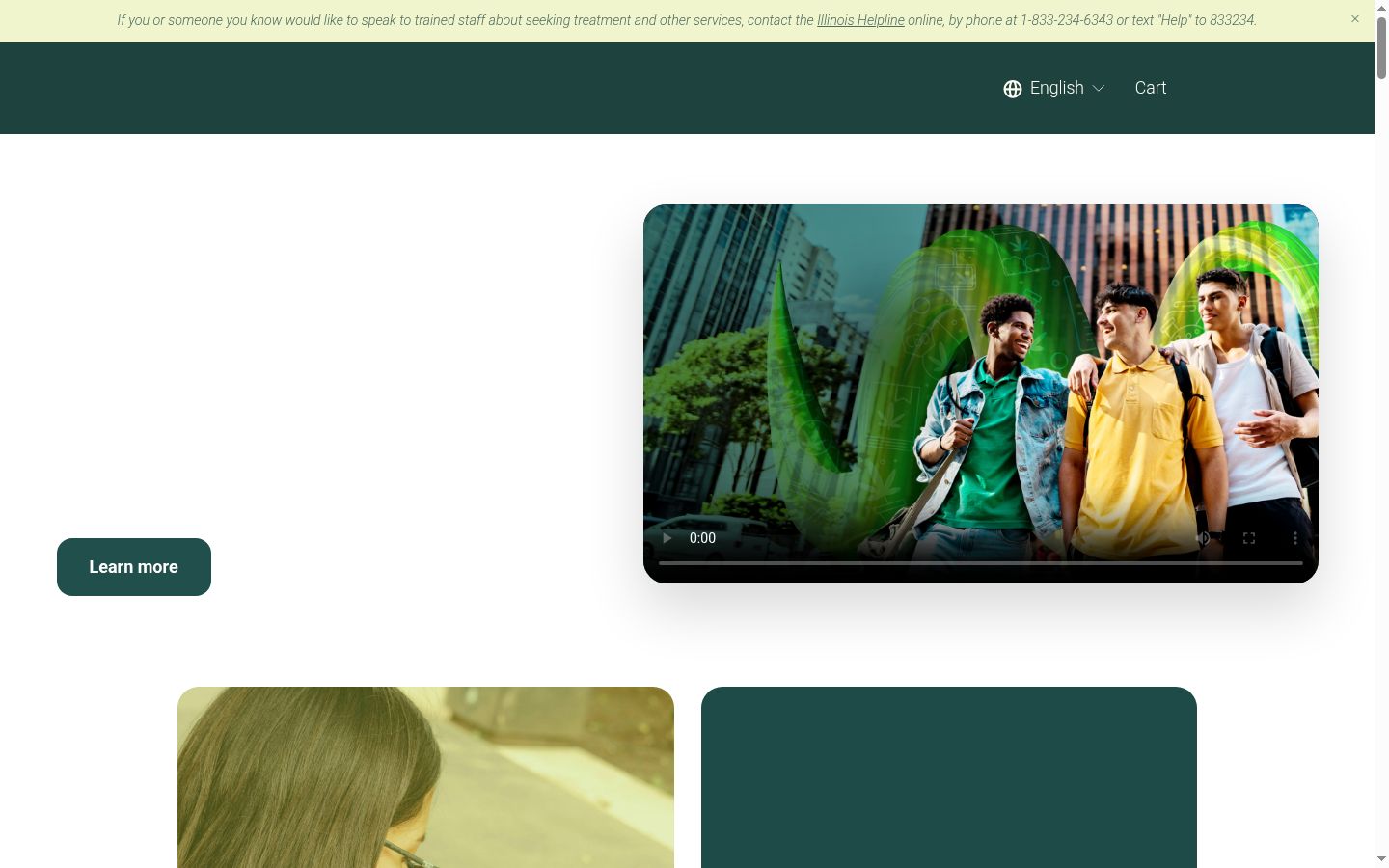The image size is (1389, 868).
Task: Click the chevron beside English
Action: (x=1099, y=89)
